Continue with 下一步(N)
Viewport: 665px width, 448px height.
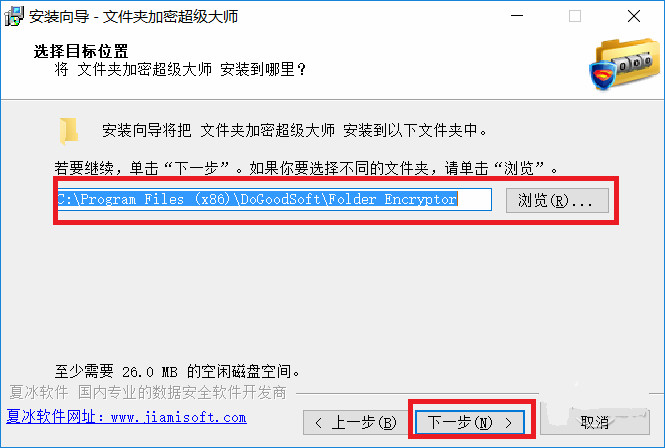tap(470, 423)
